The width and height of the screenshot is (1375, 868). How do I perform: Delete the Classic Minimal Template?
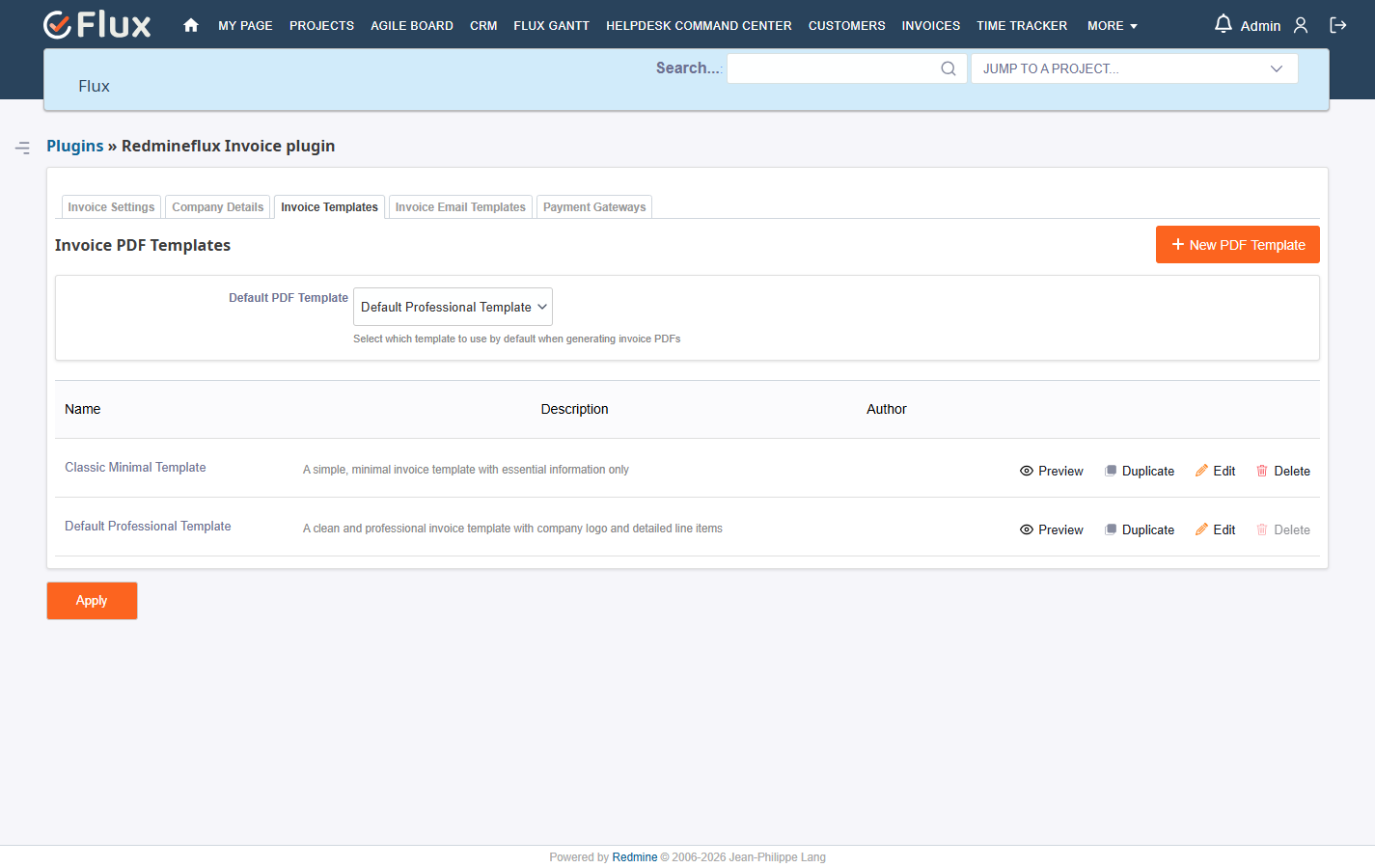1283,471
